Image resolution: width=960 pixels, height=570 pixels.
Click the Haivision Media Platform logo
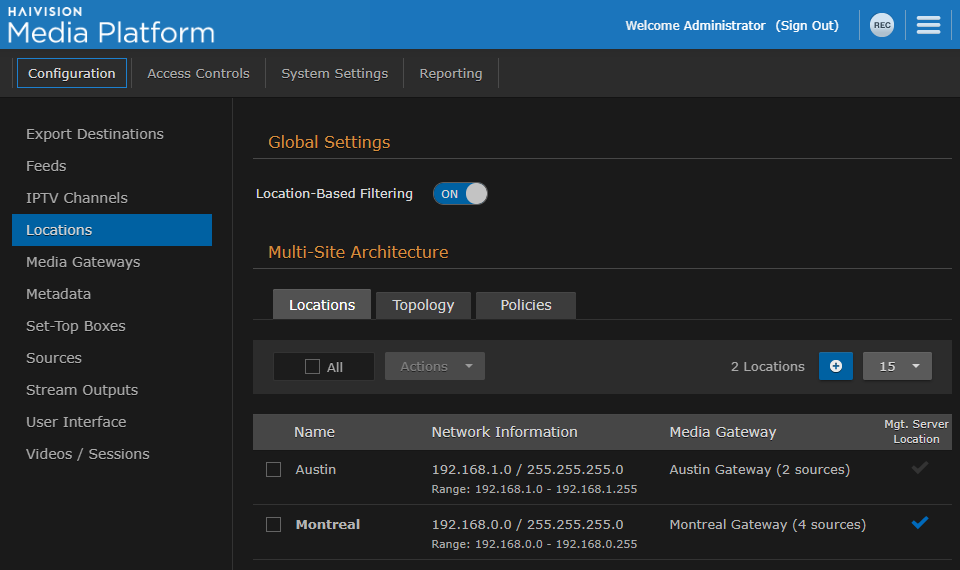[x=110, y=26]
